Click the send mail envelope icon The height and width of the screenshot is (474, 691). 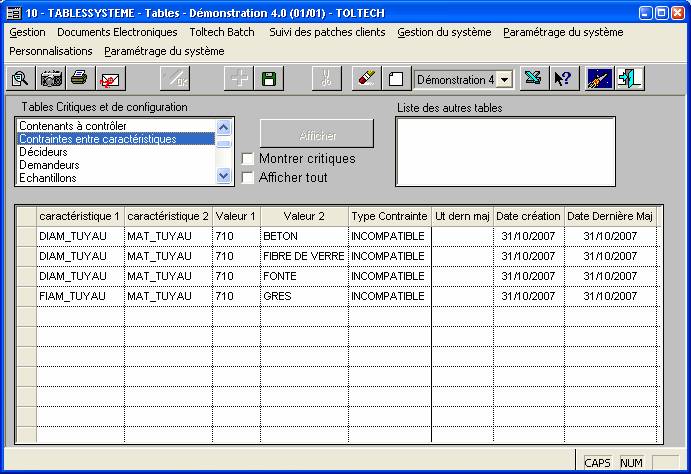[110, 79]
